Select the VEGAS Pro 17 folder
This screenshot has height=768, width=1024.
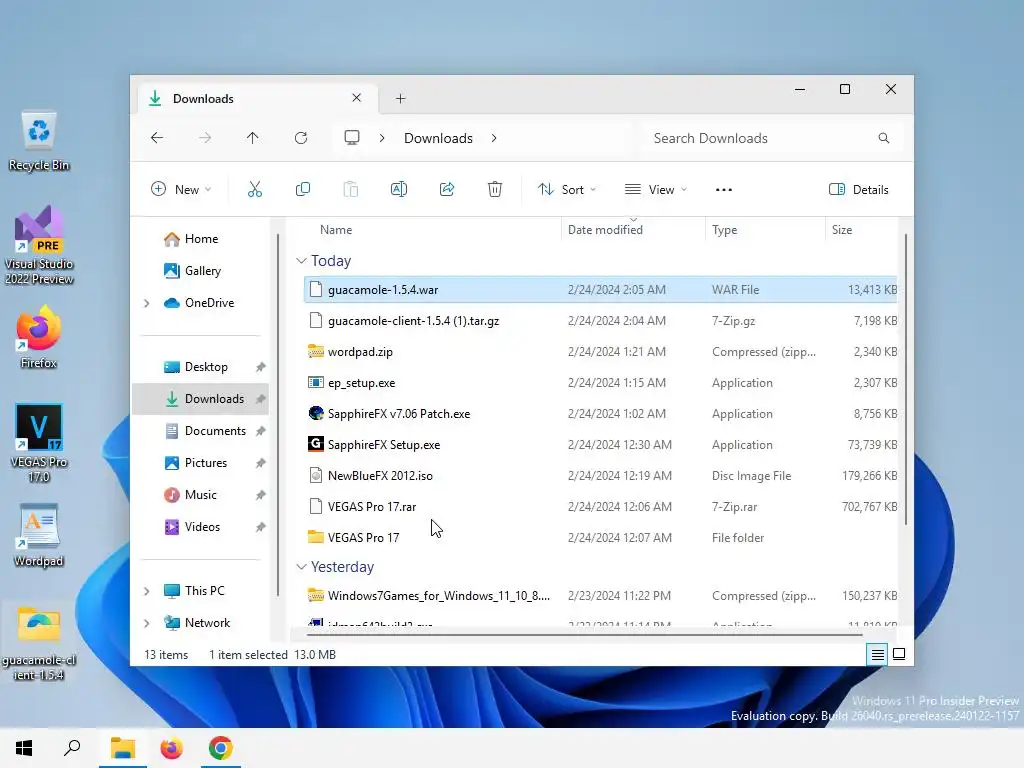[x=601, y=537]
